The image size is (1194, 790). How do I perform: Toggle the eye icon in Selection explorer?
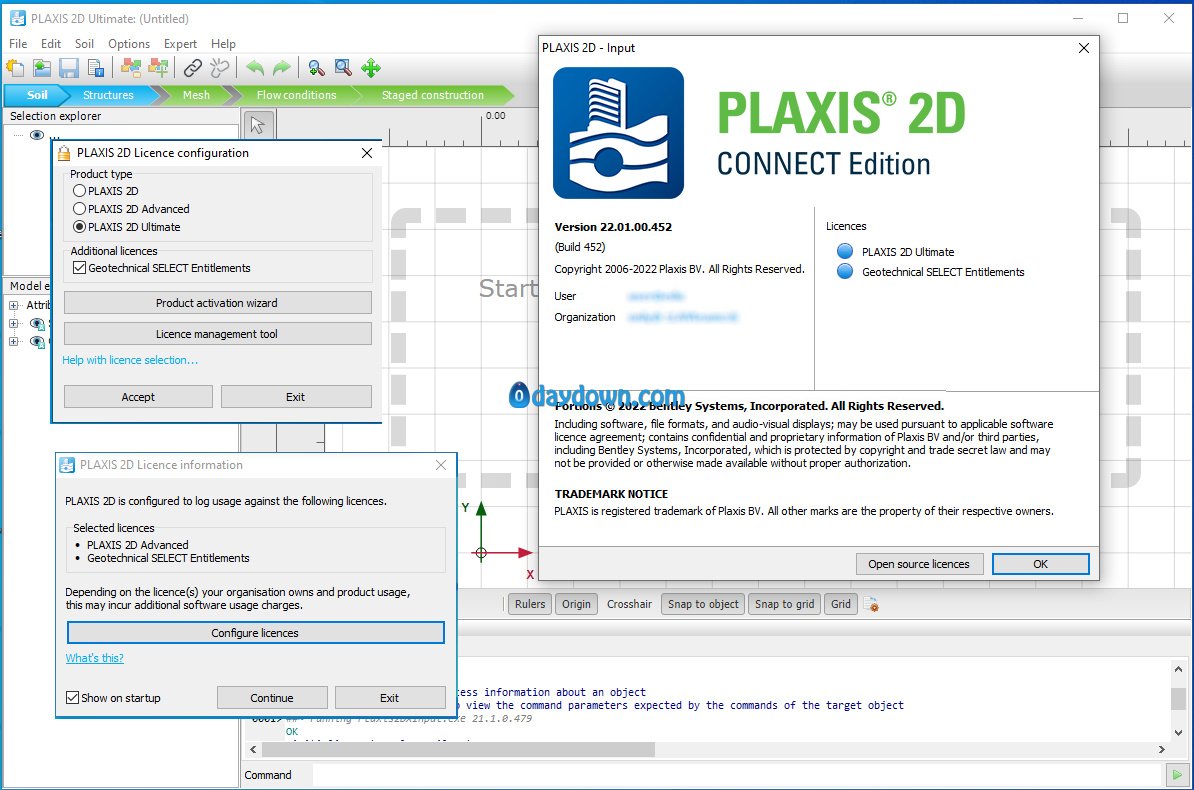pyautogui.click(x=37, y=135)
